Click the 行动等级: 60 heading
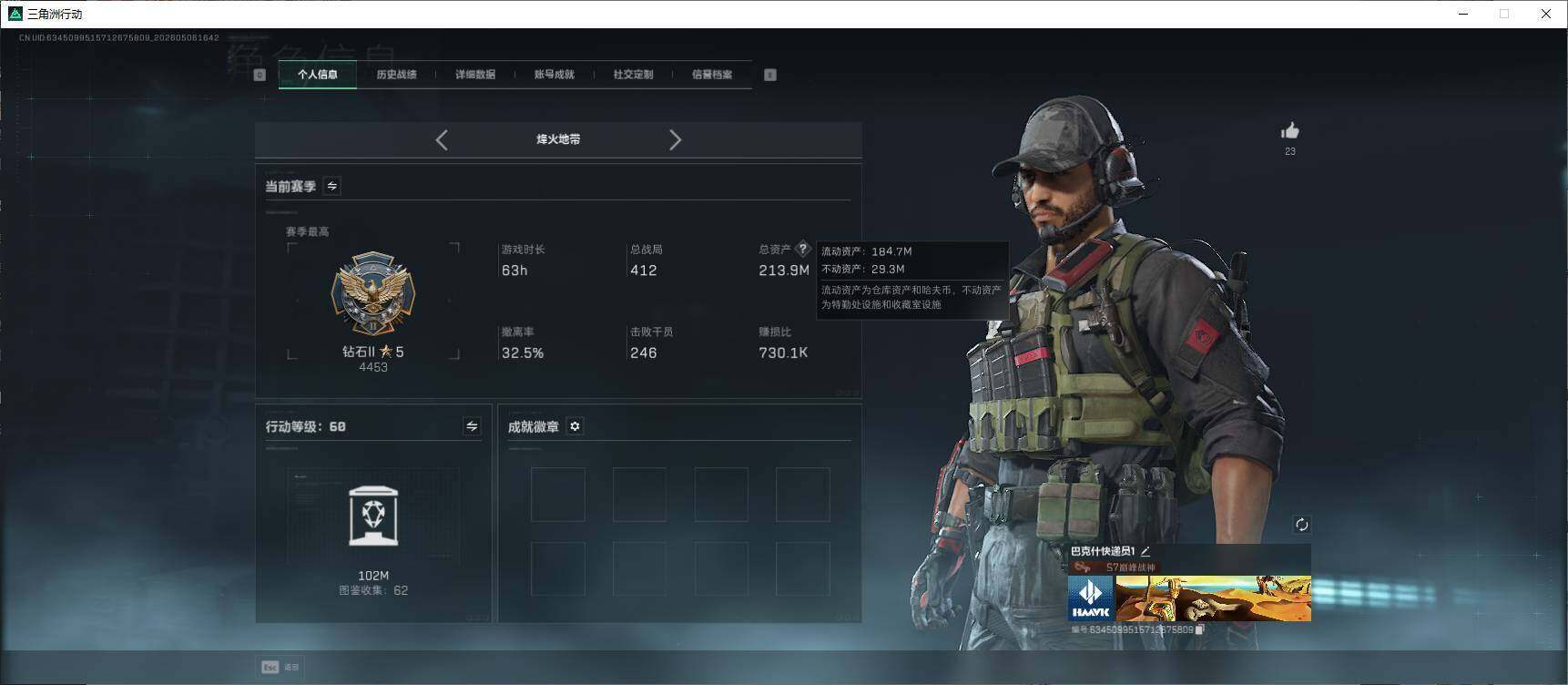Screen dimensions: 1568x685 [x=306, y=426]
